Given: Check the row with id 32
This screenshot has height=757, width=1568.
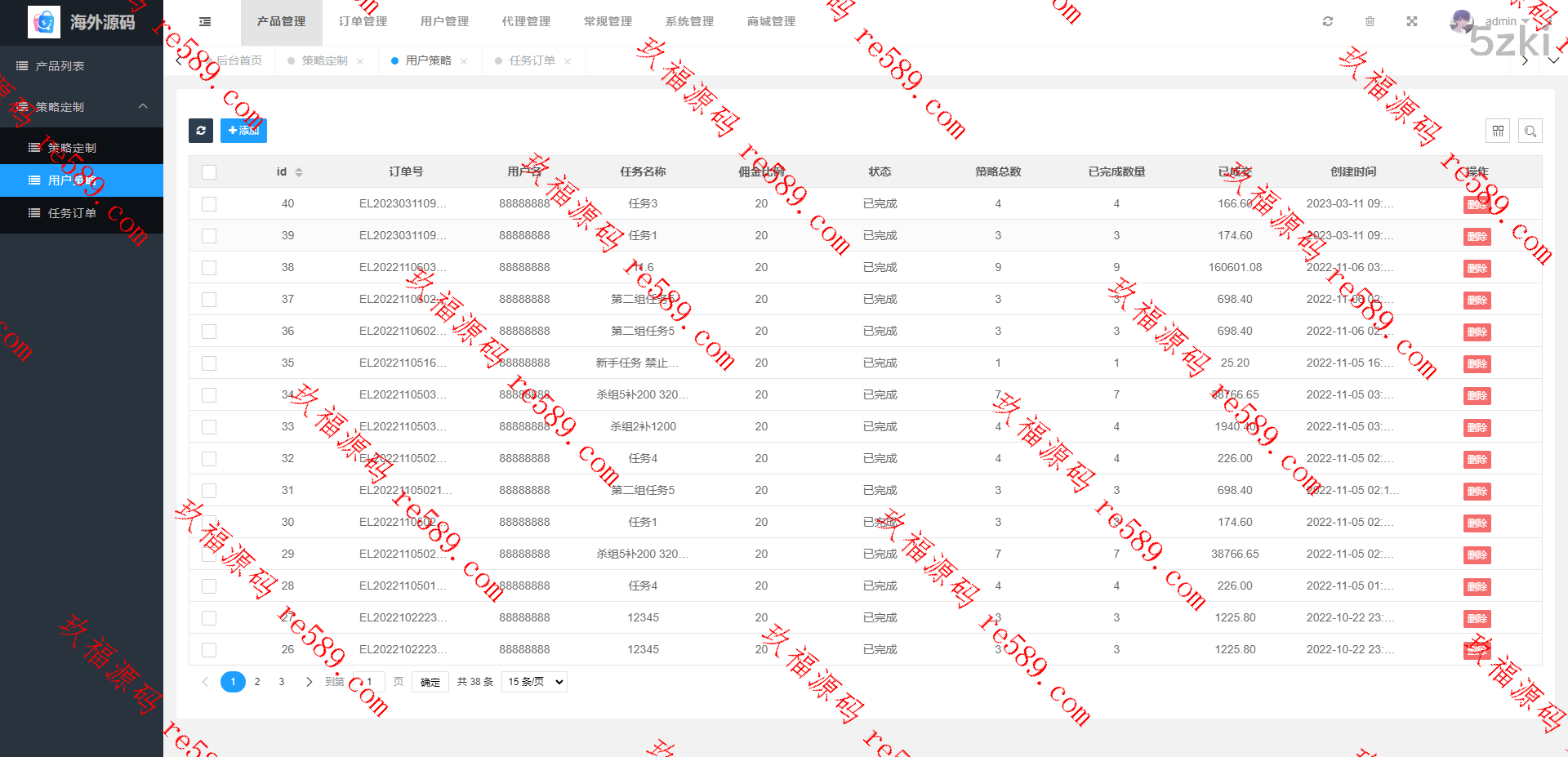Looking at the screenshot, I should click(209, 459).
